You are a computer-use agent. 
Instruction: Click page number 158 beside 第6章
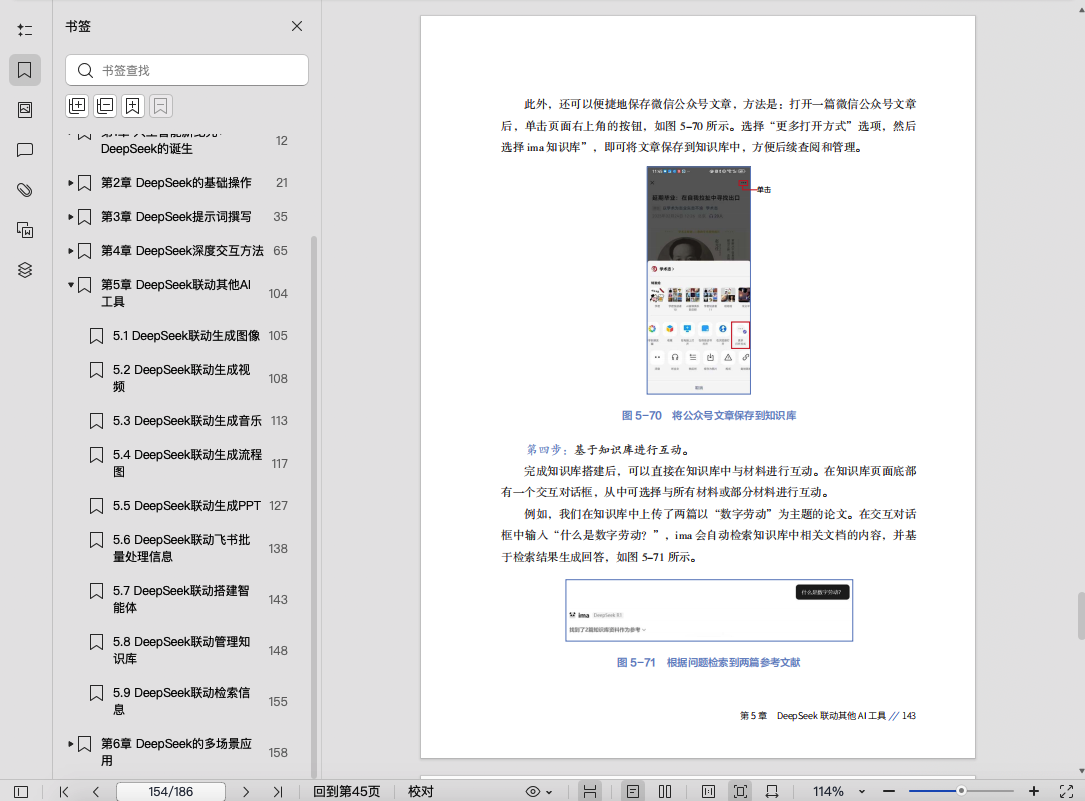pyautogui.click(x=278, y=753)
